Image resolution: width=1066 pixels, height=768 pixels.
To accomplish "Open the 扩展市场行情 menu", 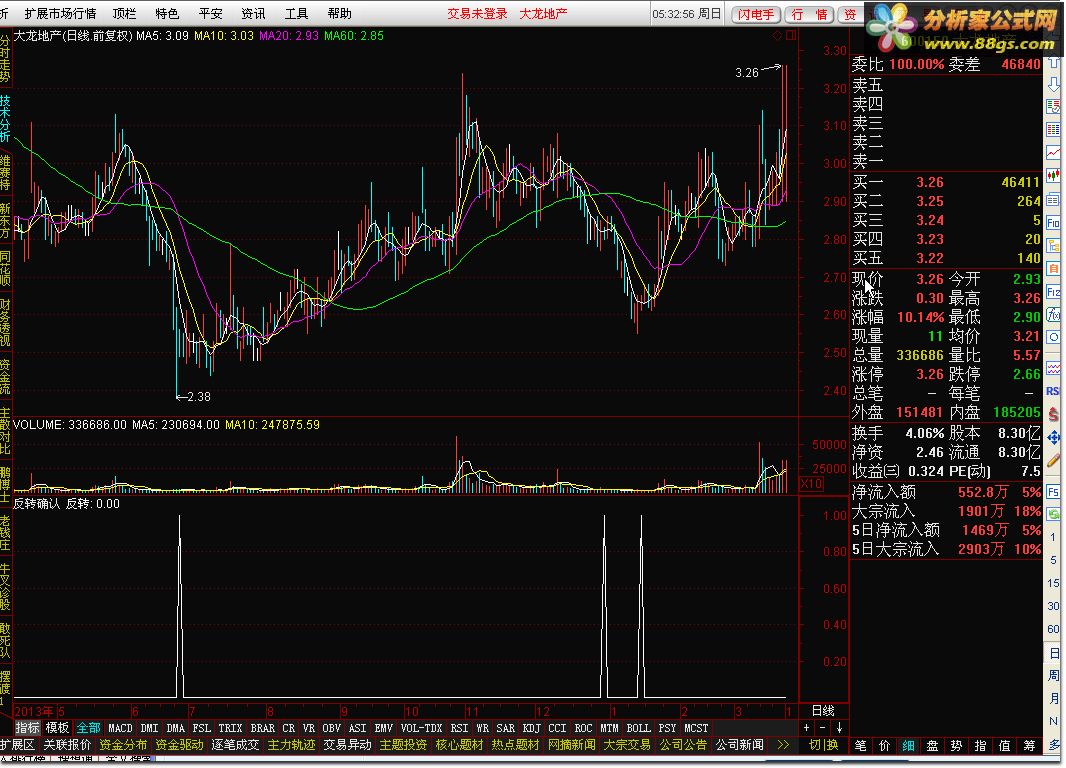I will (61, 14).
